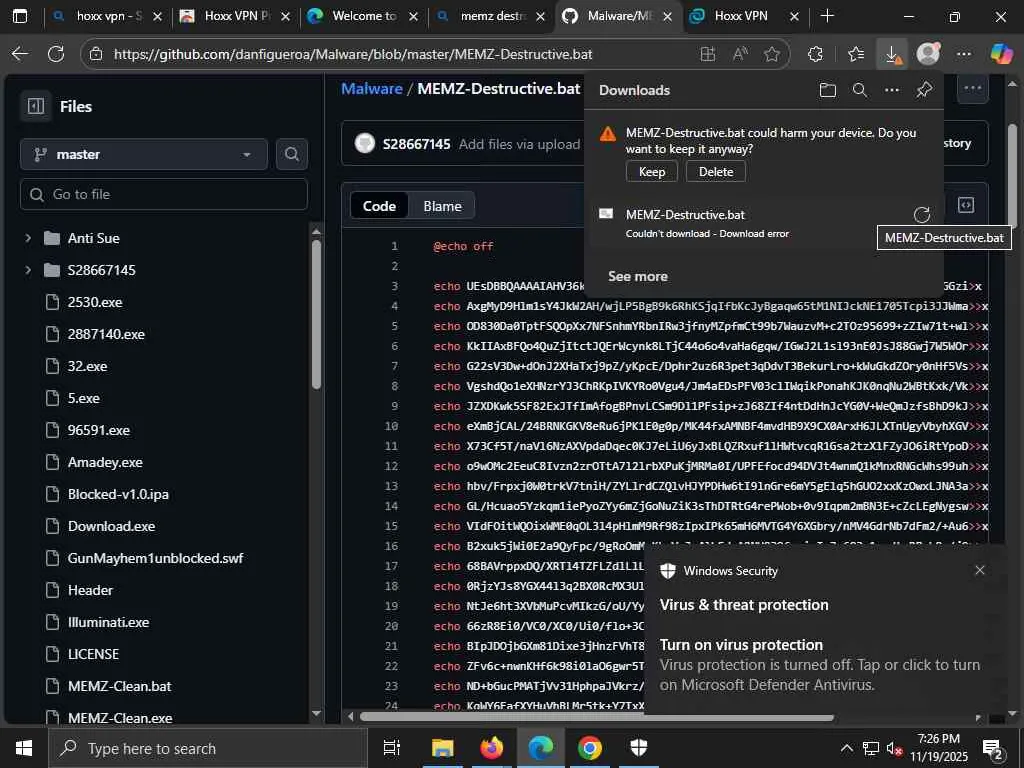Viewport: 1024px width, 768px height.
Task: Click the code horizontal scrollbar
Action: (x=597, y=717)
